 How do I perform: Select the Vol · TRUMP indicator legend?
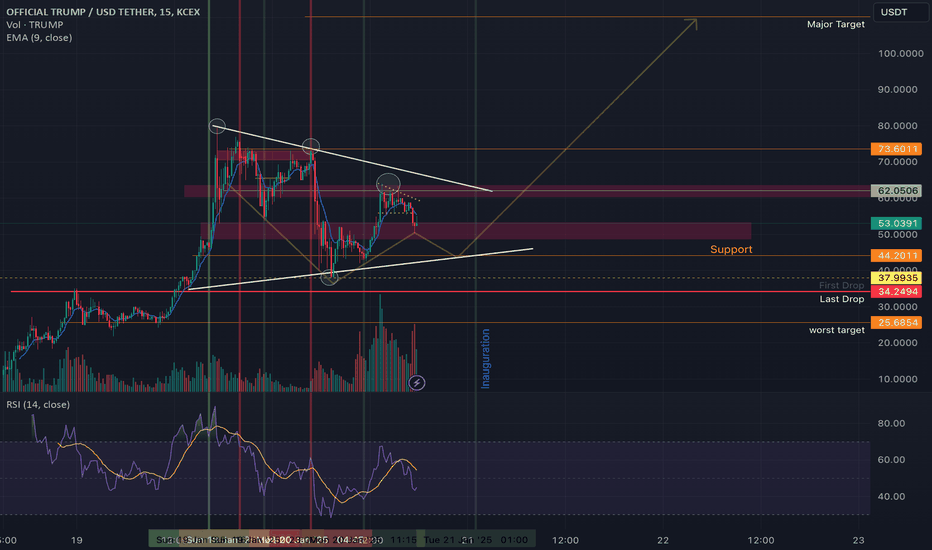34,25
